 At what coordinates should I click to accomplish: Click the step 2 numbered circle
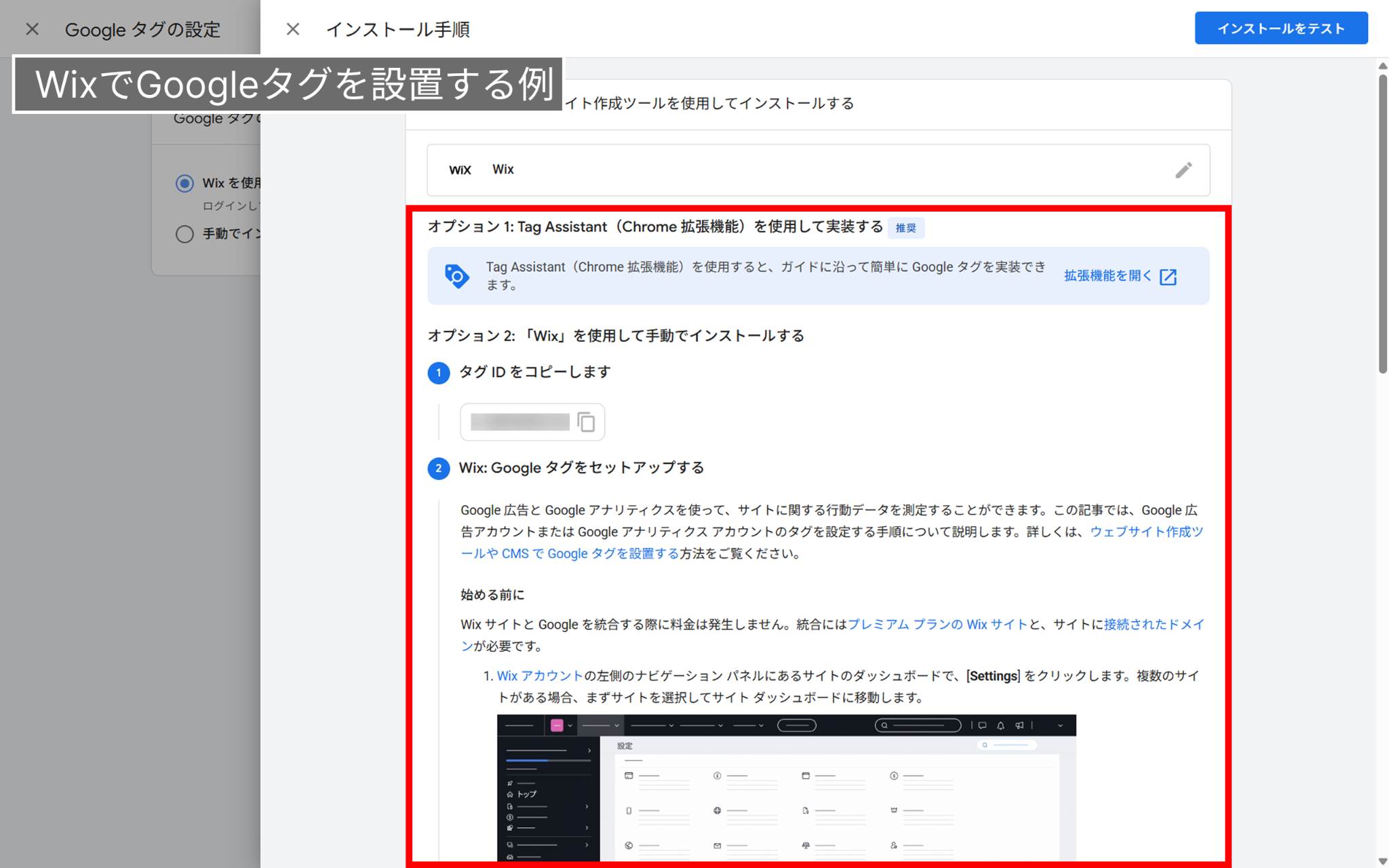[438, 468]
